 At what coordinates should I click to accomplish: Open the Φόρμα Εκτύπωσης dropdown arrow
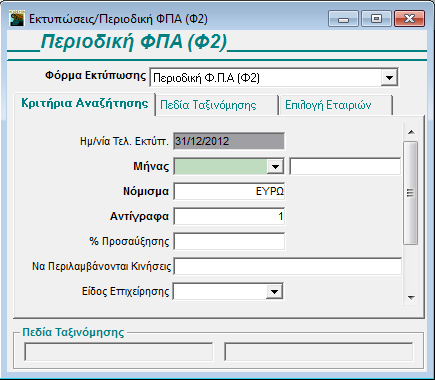click(389, 78)
